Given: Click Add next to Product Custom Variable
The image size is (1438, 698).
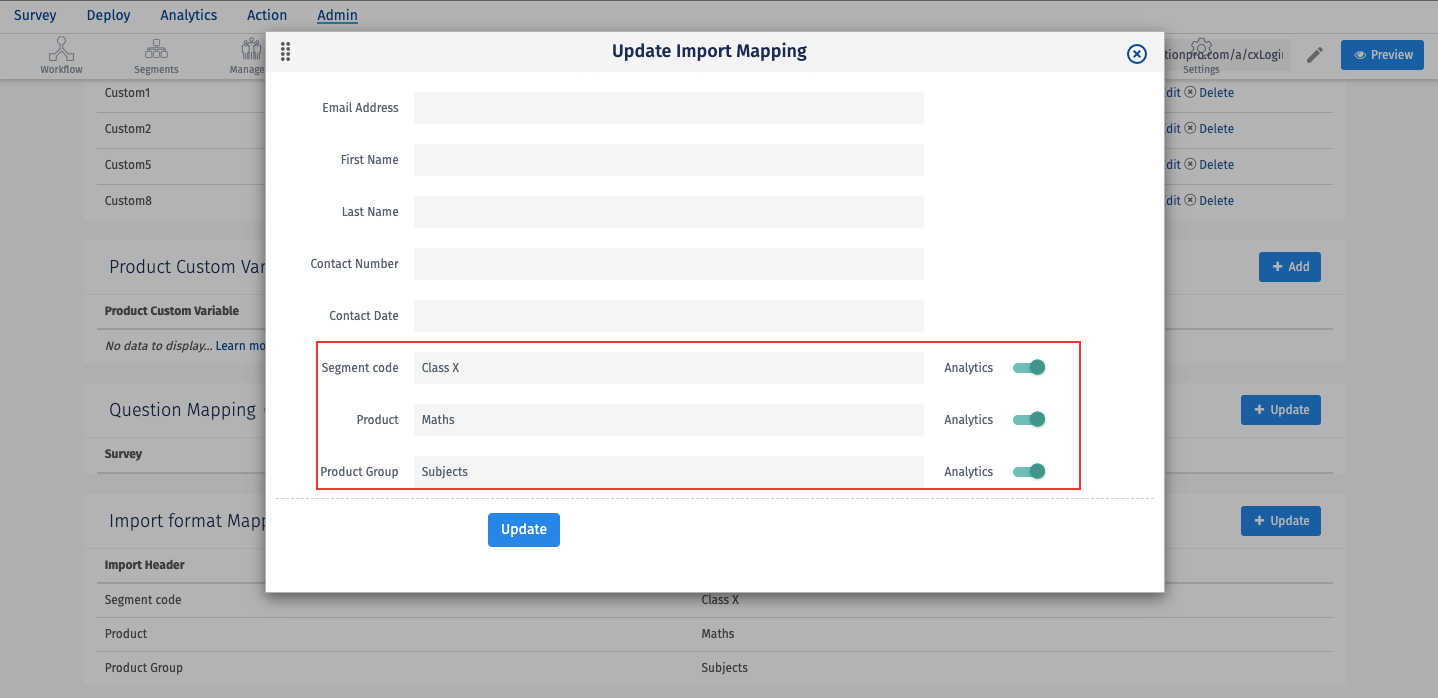Looking at the screenshot, I should (1289, 266).
